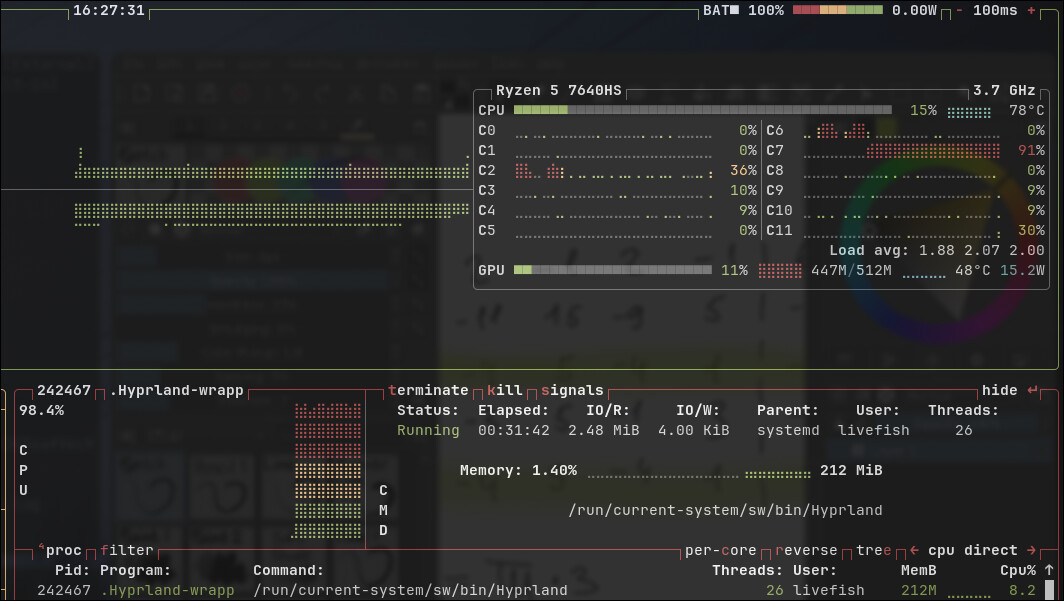Kill the selected process
Viewport: 1064px width, 601px height.
(x=505, y=390)
